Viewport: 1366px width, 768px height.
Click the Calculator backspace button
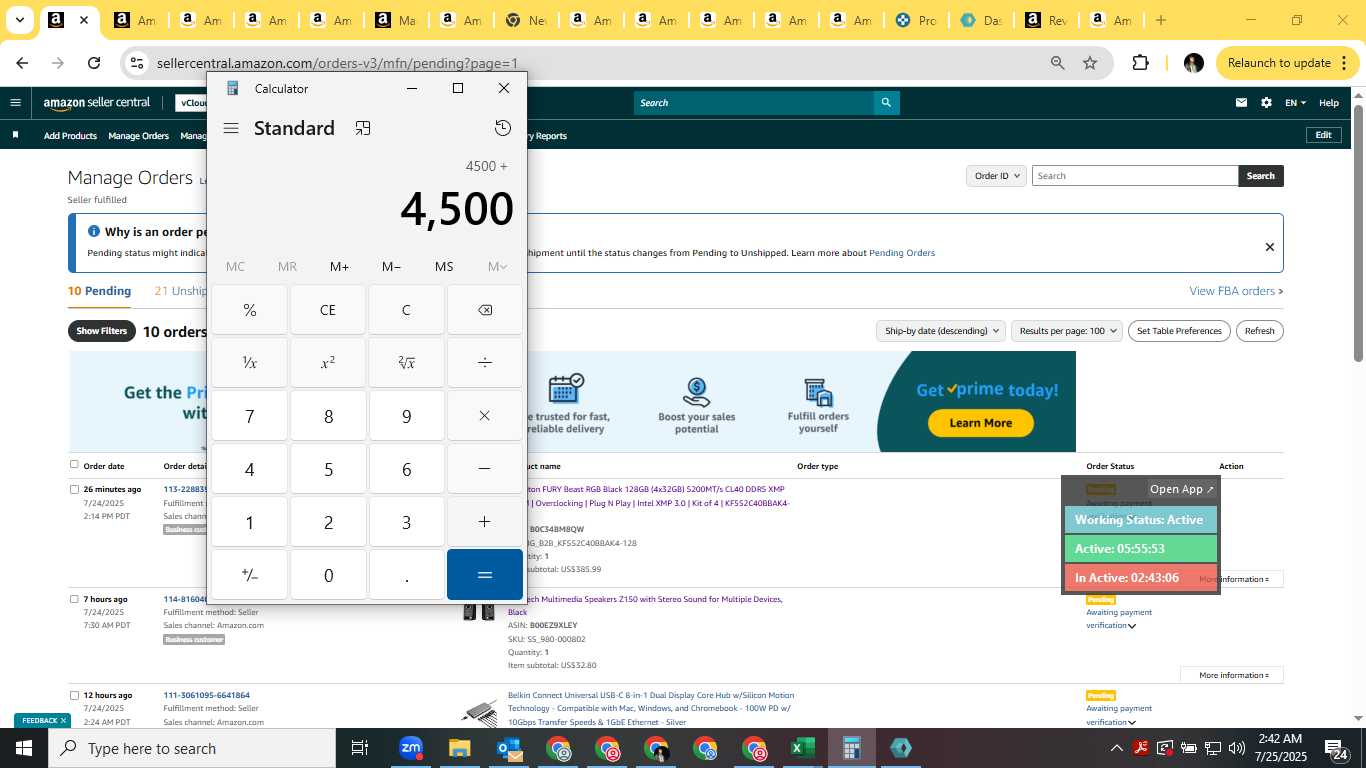pos(485,310)
